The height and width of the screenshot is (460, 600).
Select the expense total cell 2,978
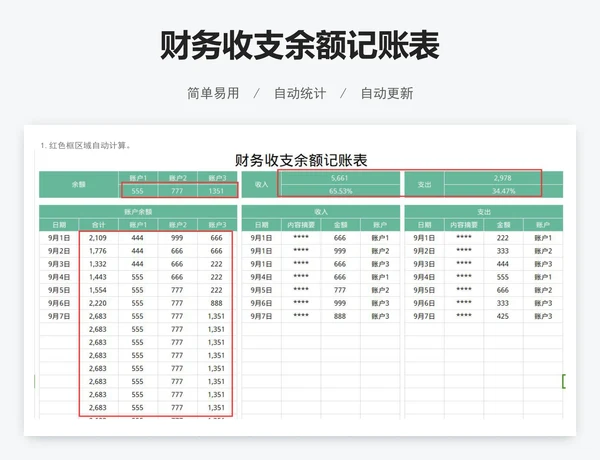[503, 178]
